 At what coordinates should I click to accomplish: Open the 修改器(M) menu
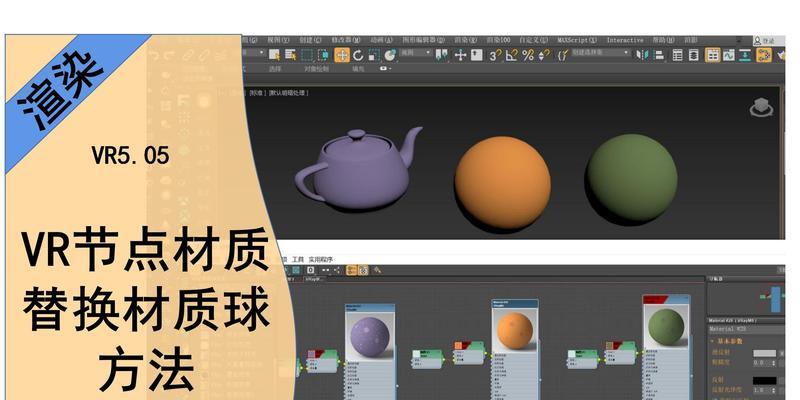coord(346,40)
